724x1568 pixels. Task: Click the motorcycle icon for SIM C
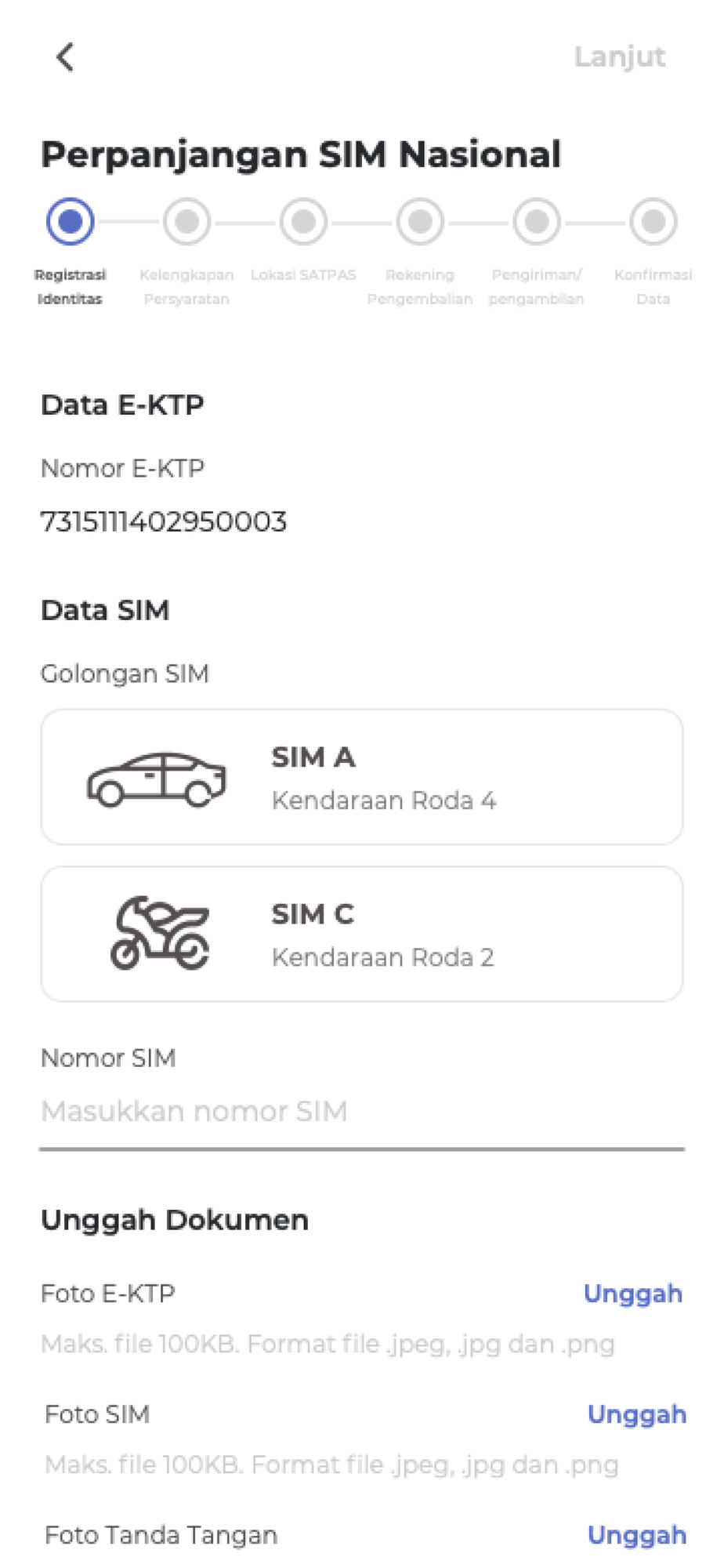pos(160,933)
